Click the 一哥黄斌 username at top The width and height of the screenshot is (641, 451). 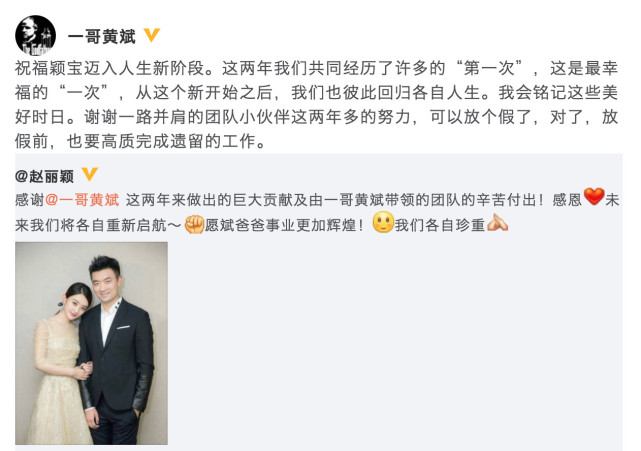click(102, 36)
